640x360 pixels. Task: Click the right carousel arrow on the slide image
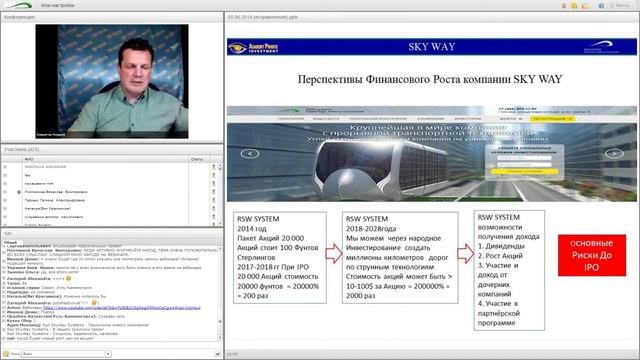coord(614,153)
